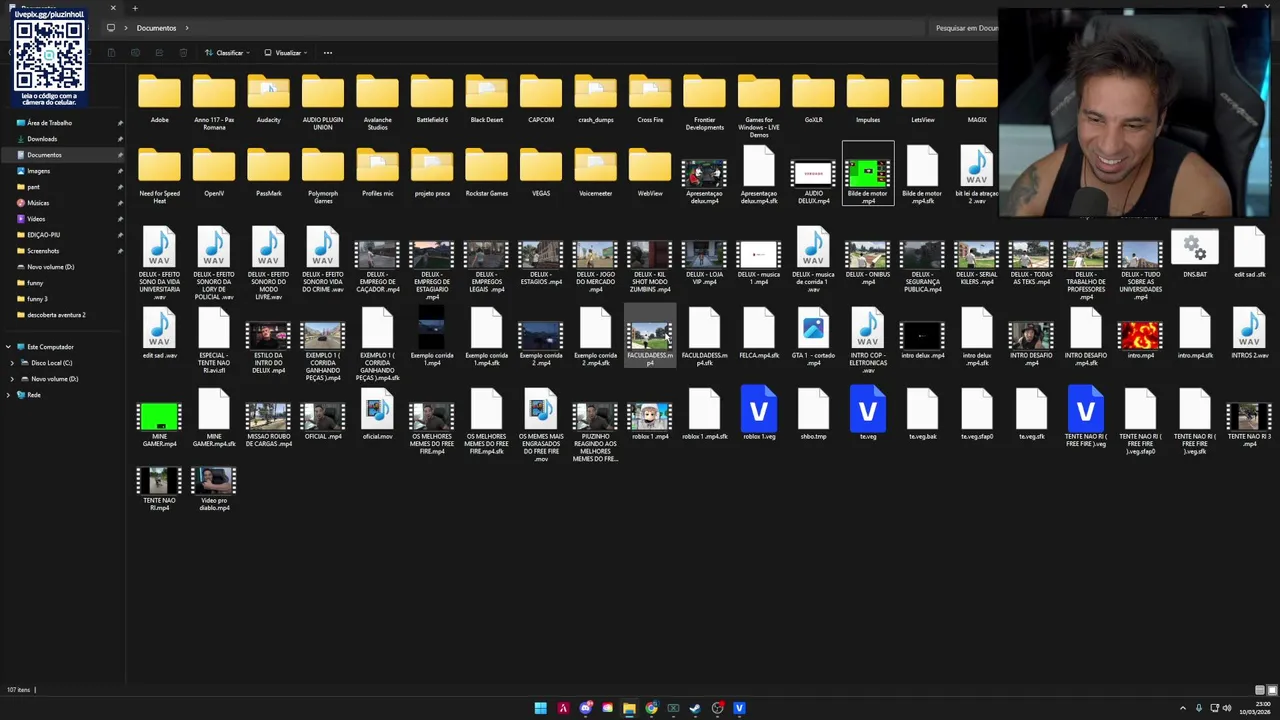Click the taskbar volume speaker icon

1227,708
